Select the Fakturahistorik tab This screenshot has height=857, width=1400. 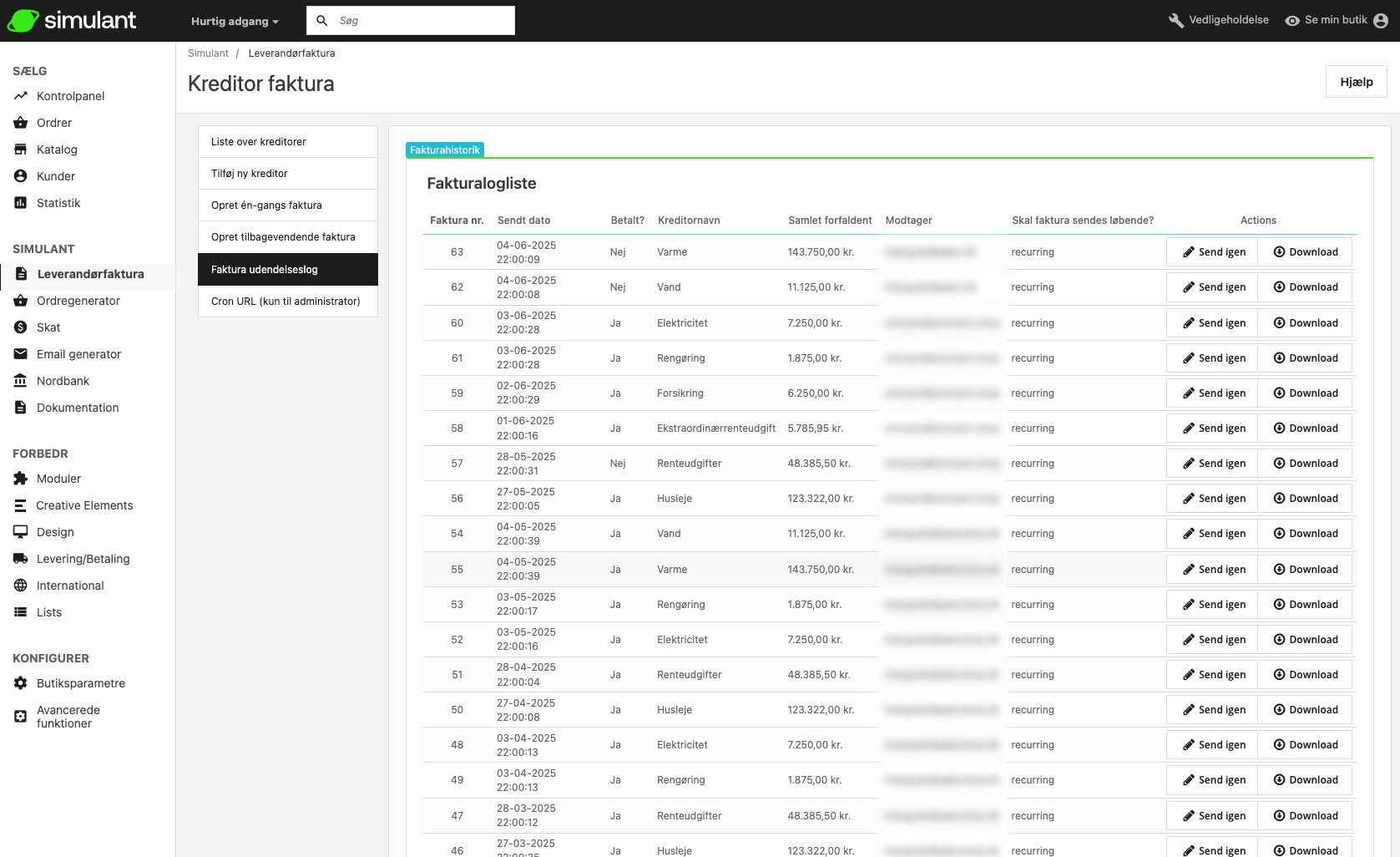[x=445, y=150]
